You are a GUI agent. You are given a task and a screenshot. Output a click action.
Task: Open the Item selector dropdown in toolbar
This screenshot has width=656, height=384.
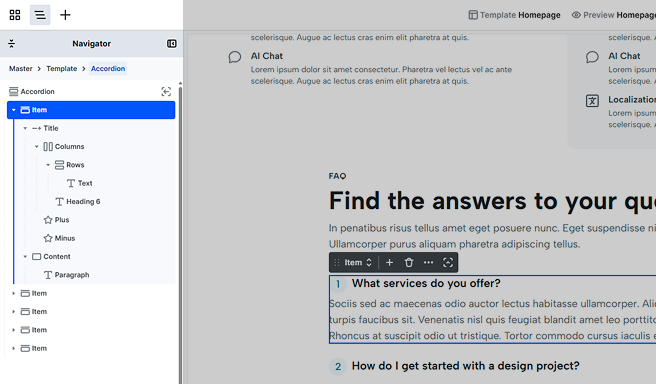pyautogui.click(x=358, y=263)
